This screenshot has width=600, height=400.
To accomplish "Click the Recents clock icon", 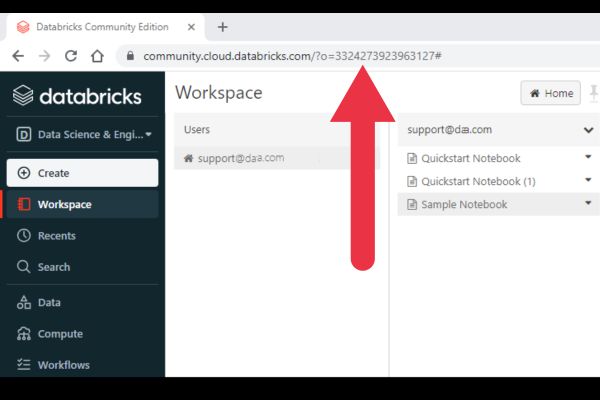I will coord(24,235).
